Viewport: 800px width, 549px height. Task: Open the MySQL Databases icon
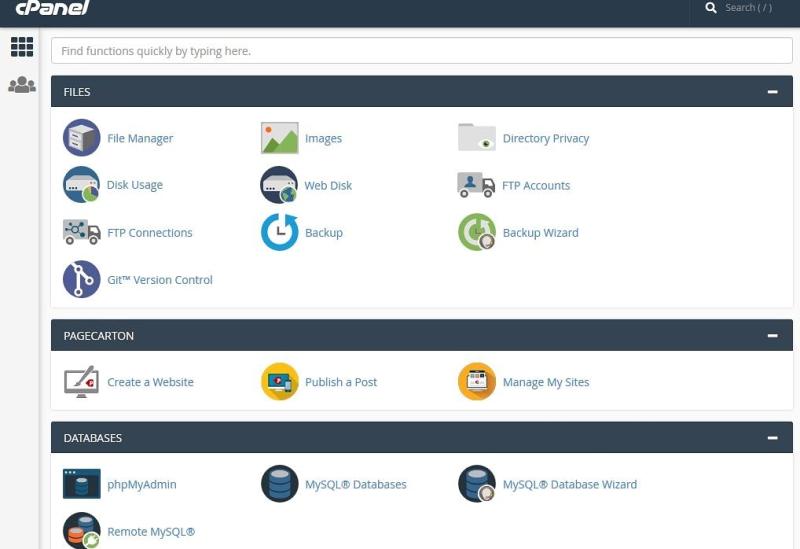(x=280, y=484)
